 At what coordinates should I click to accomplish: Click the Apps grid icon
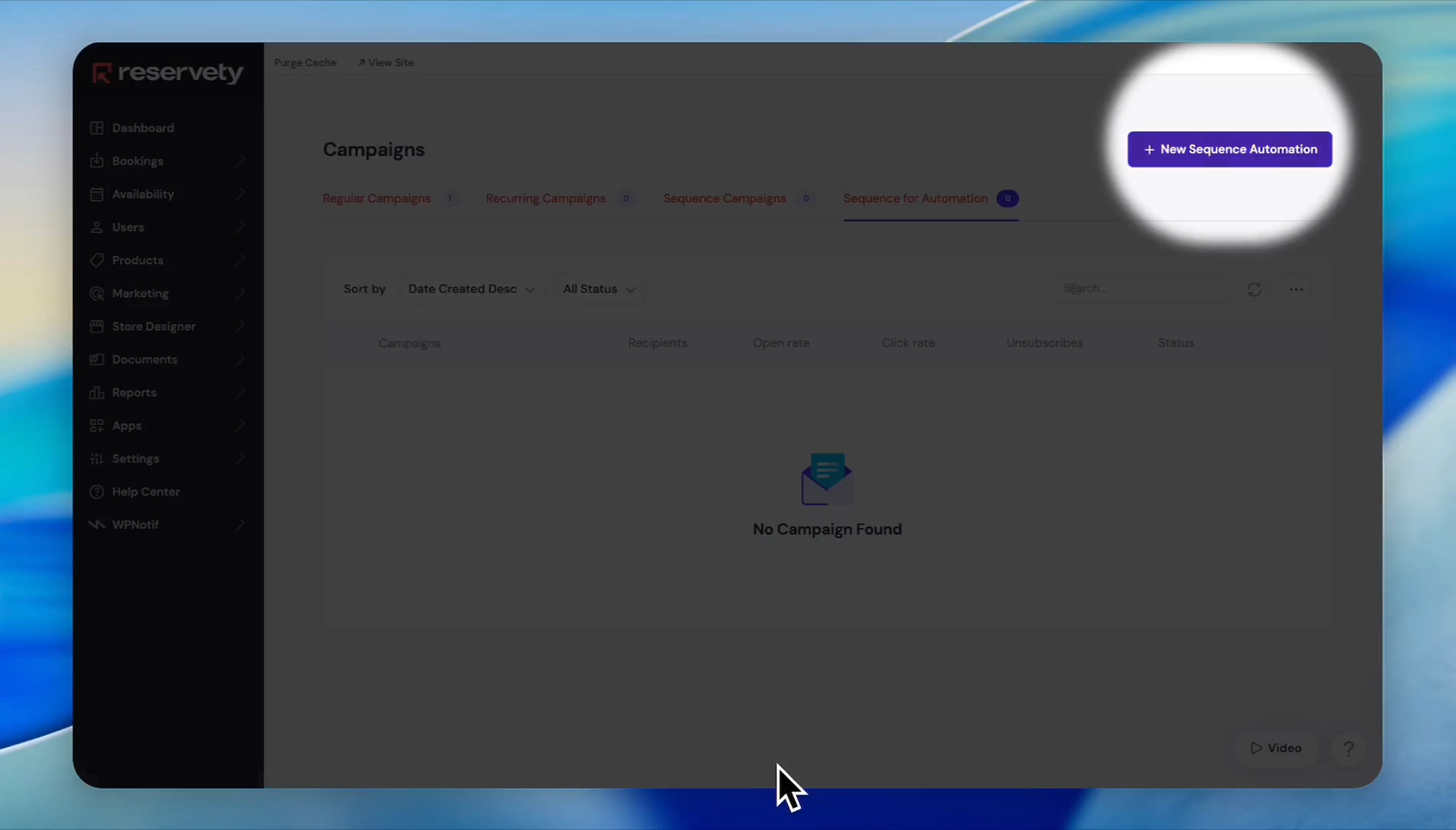[x=96, y=425]
